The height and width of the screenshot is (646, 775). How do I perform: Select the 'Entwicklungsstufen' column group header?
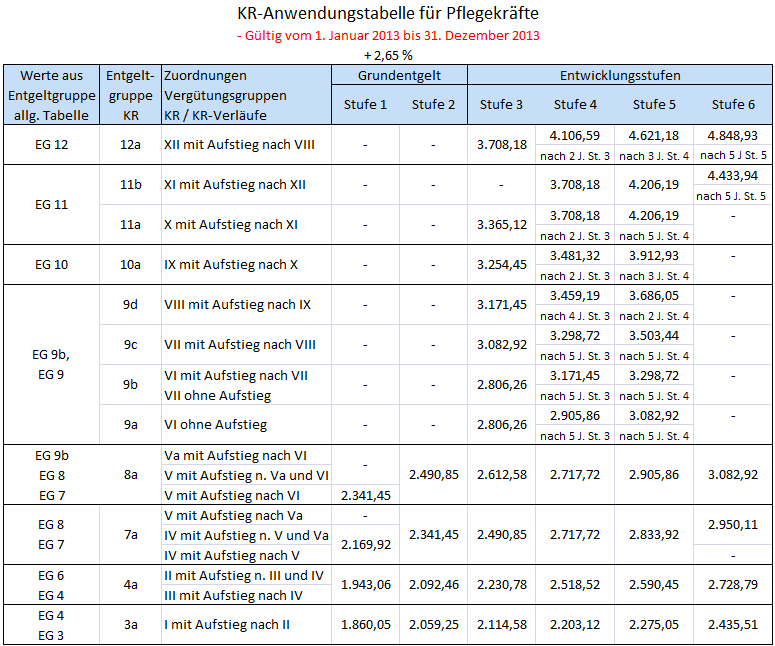point(620,75)
